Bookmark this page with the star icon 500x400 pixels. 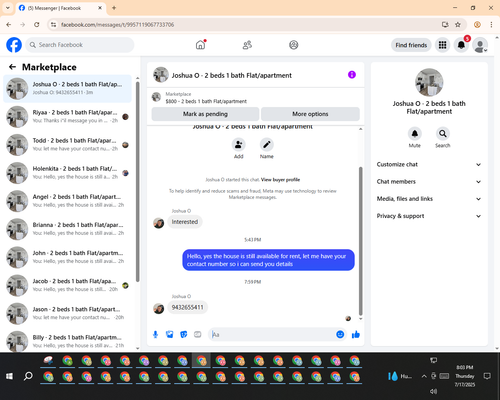[458, 25]
